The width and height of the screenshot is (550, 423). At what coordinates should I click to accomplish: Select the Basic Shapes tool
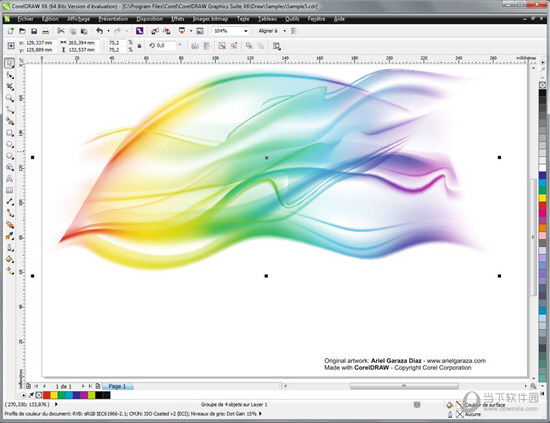pyautogui.click(x=9, y=167)
